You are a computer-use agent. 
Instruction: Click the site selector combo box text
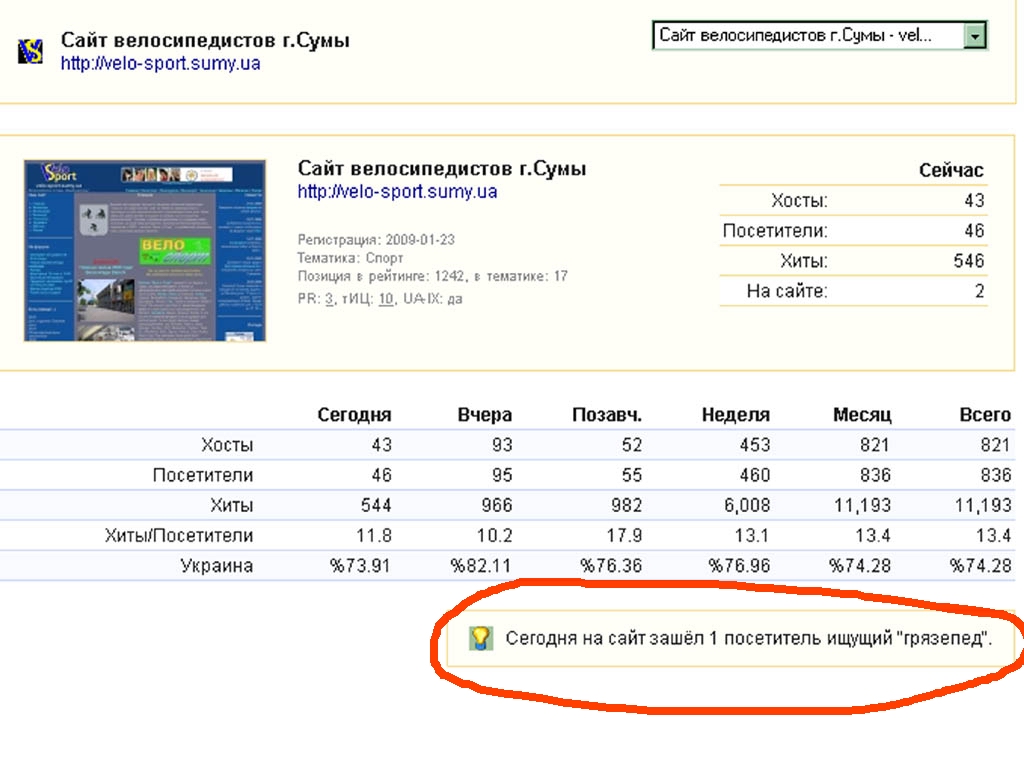pos(807,36)
